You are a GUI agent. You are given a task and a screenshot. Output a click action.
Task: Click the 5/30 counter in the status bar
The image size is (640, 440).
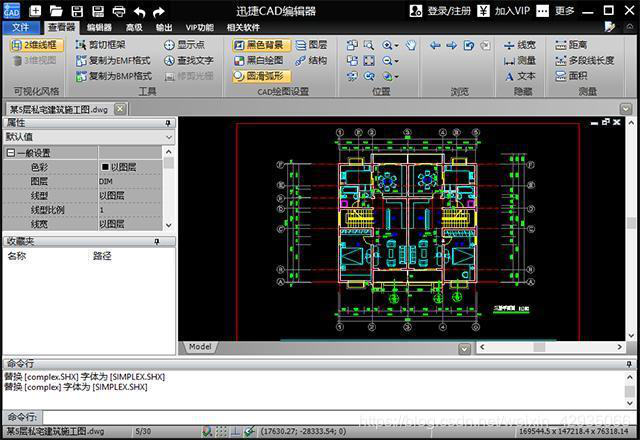tap(143, 431)
